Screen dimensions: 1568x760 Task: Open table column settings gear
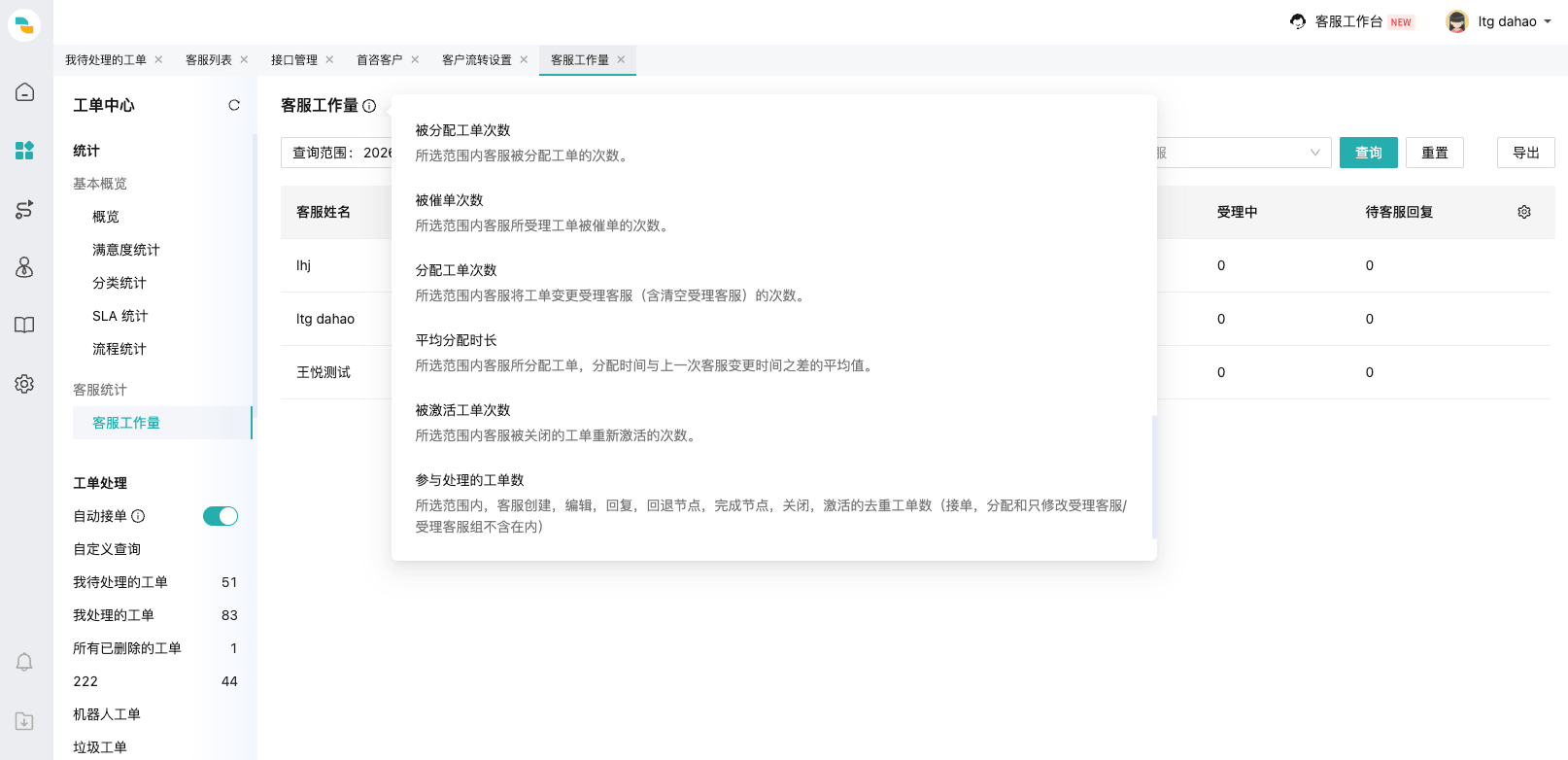(x=1524, y=212)
